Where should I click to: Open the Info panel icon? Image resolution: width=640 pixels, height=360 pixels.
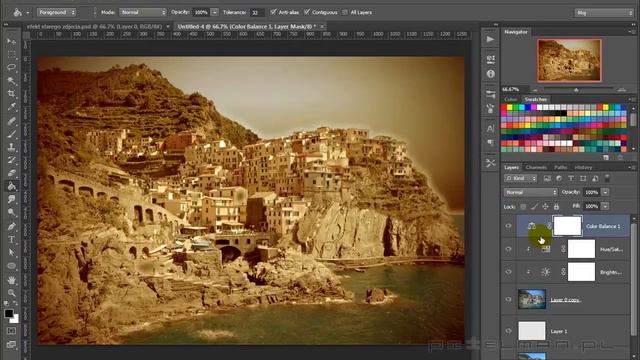tap(491, 74)
